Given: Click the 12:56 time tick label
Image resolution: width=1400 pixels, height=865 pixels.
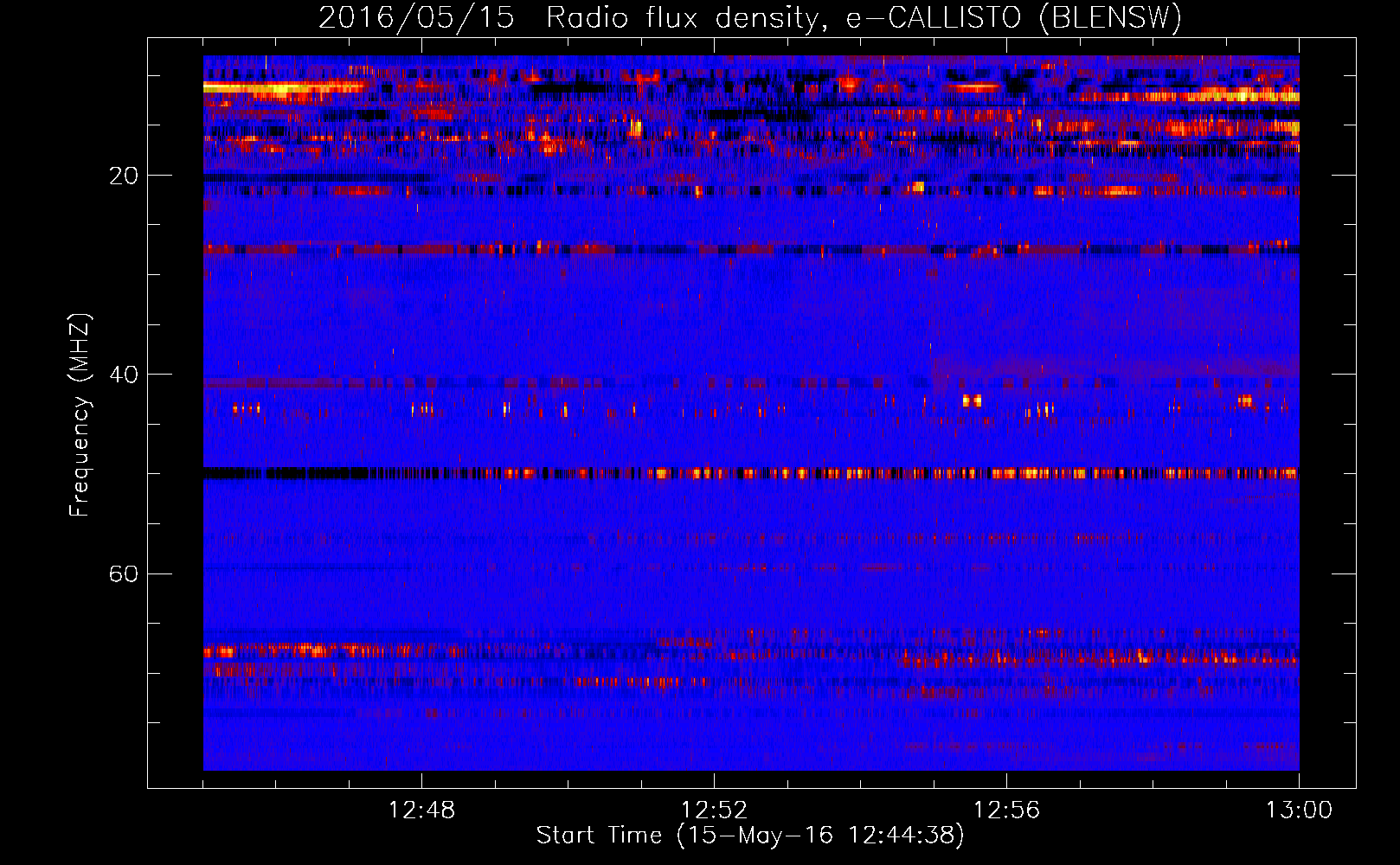Looking at the screenshot, I should click(x=1006, y=811).
